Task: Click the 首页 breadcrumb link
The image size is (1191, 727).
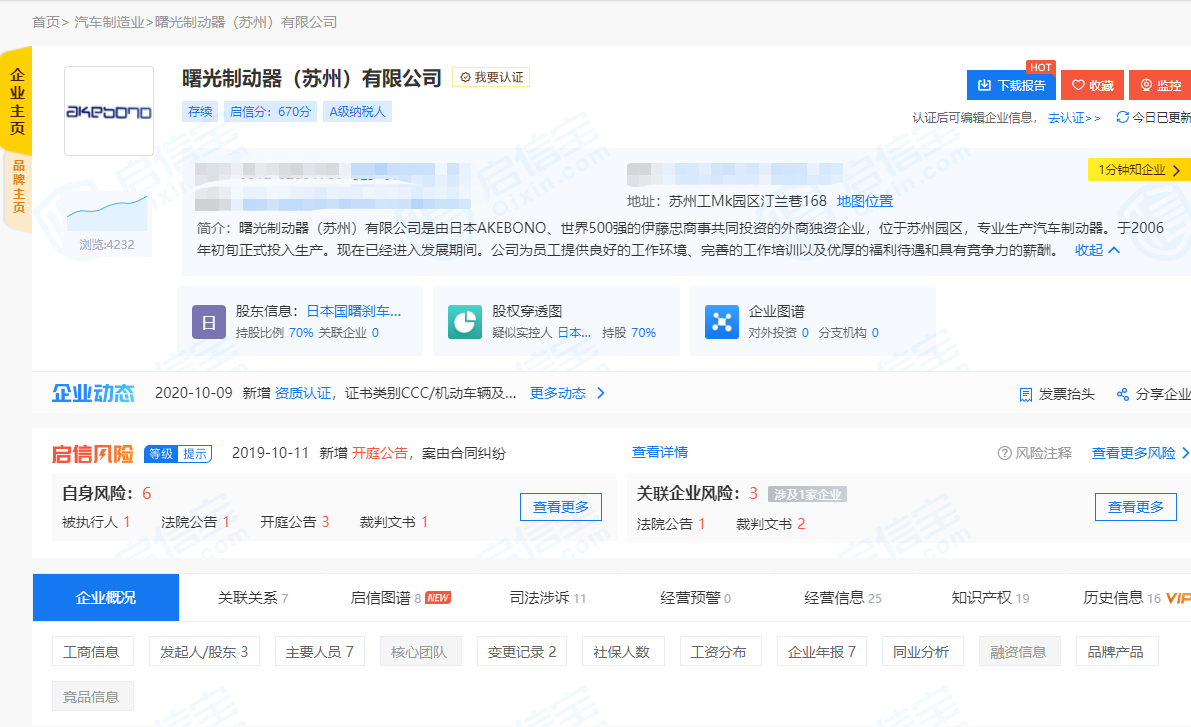Action: (x=46, y=22)
